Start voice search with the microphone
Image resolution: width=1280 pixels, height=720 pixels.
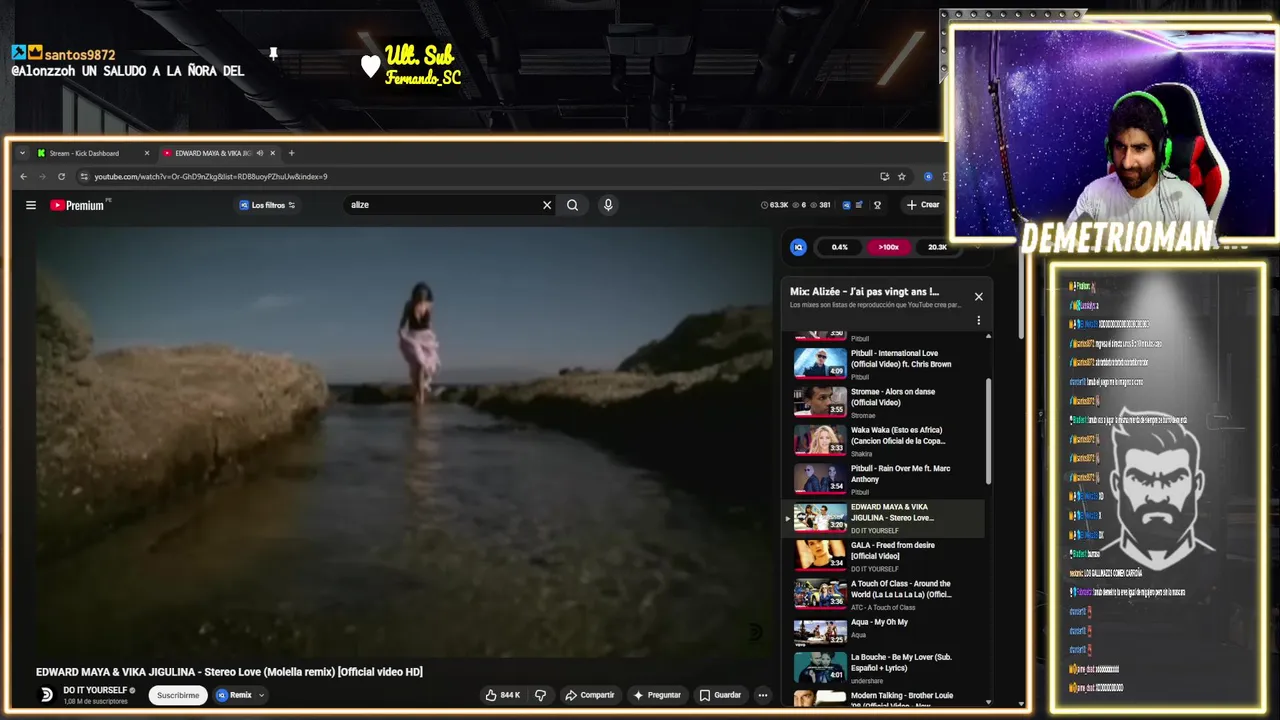click(x=607, y=205)
